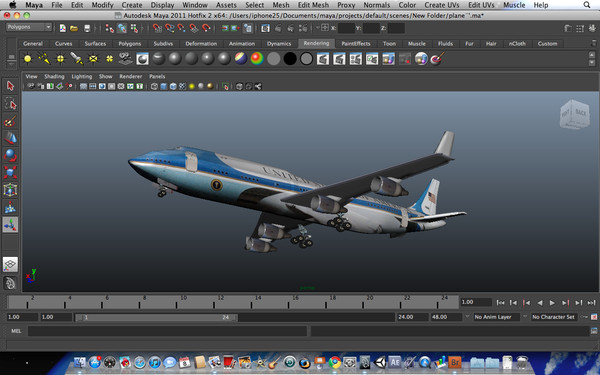This screenshot has height=375, width=600.
Task: Open the script editor icon beside command line
Action: 593,331
